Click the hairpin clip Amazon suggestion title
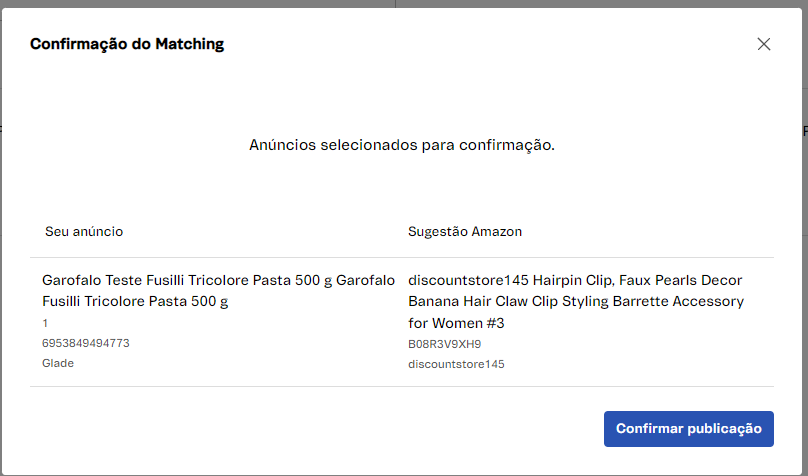808x476 pixels. [575, 301]
